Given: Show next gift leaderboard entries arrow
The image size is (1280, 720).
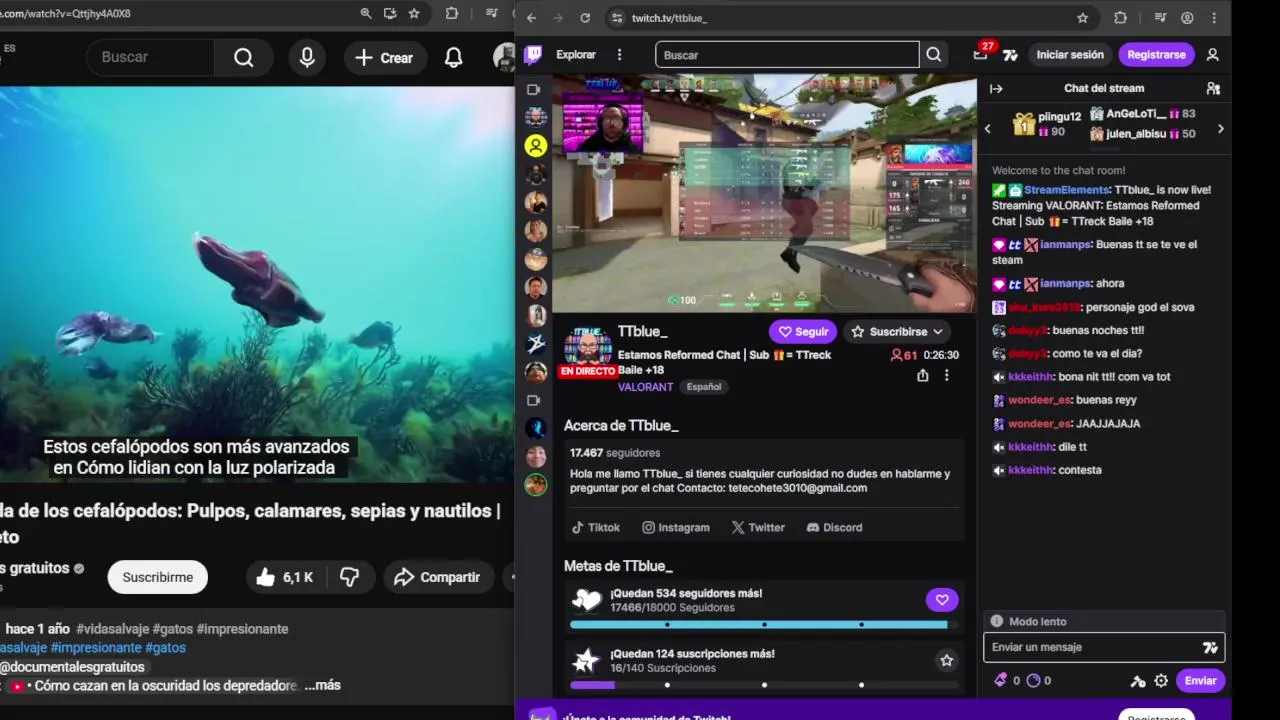Looking at the screenshot, I should (x=1220, y=129).
